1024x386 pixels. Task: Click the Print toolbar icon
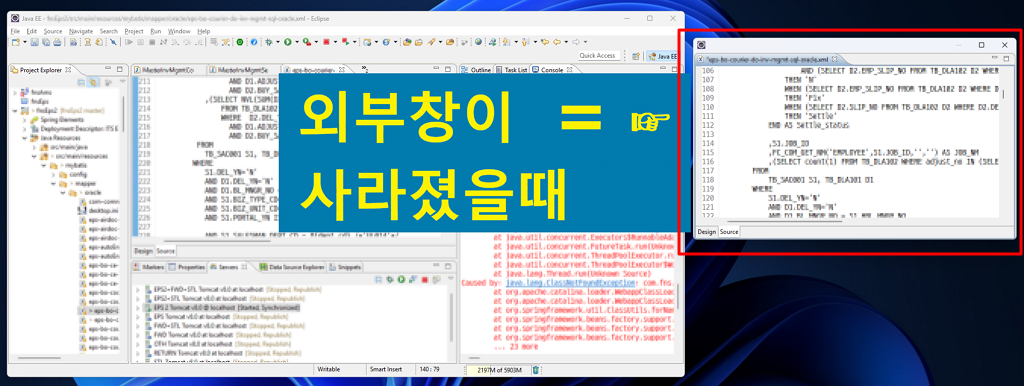[57, 42]
